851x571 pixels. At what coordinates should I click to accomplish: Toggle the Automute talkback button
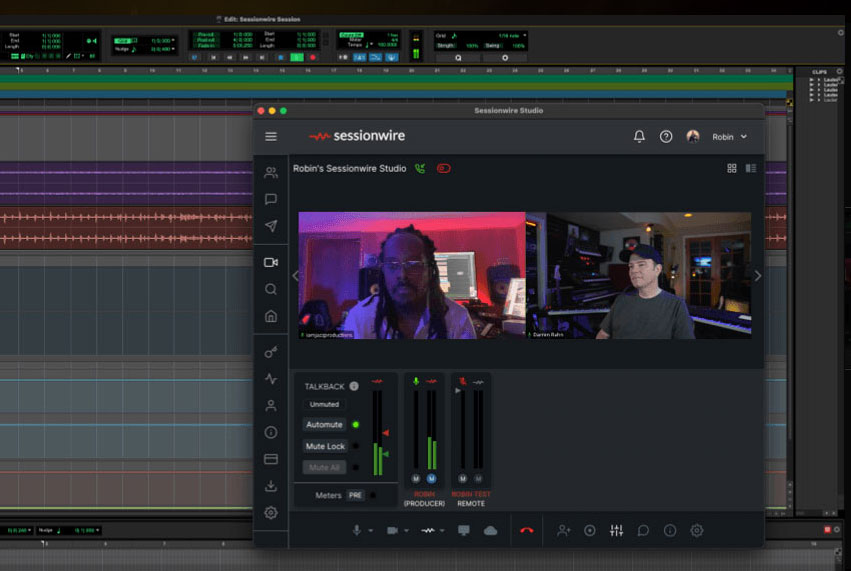324,424
